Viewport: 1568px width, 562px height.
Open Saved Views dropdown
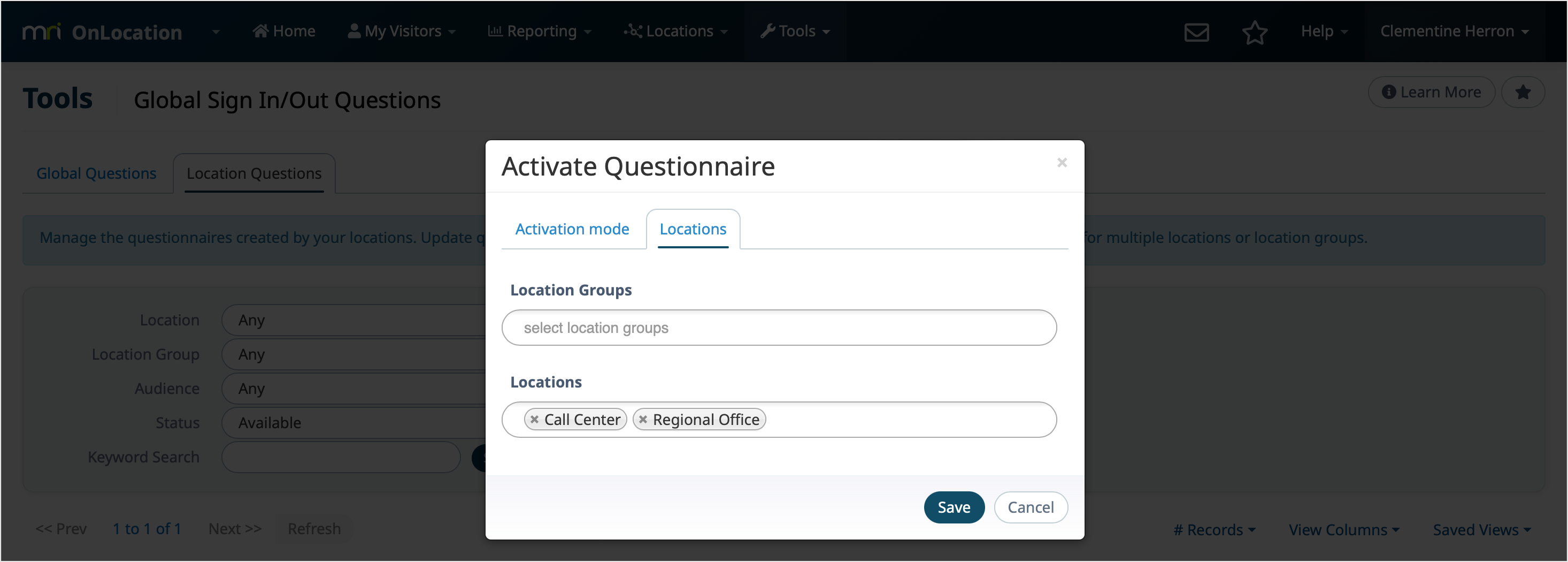coord(1481,530)
